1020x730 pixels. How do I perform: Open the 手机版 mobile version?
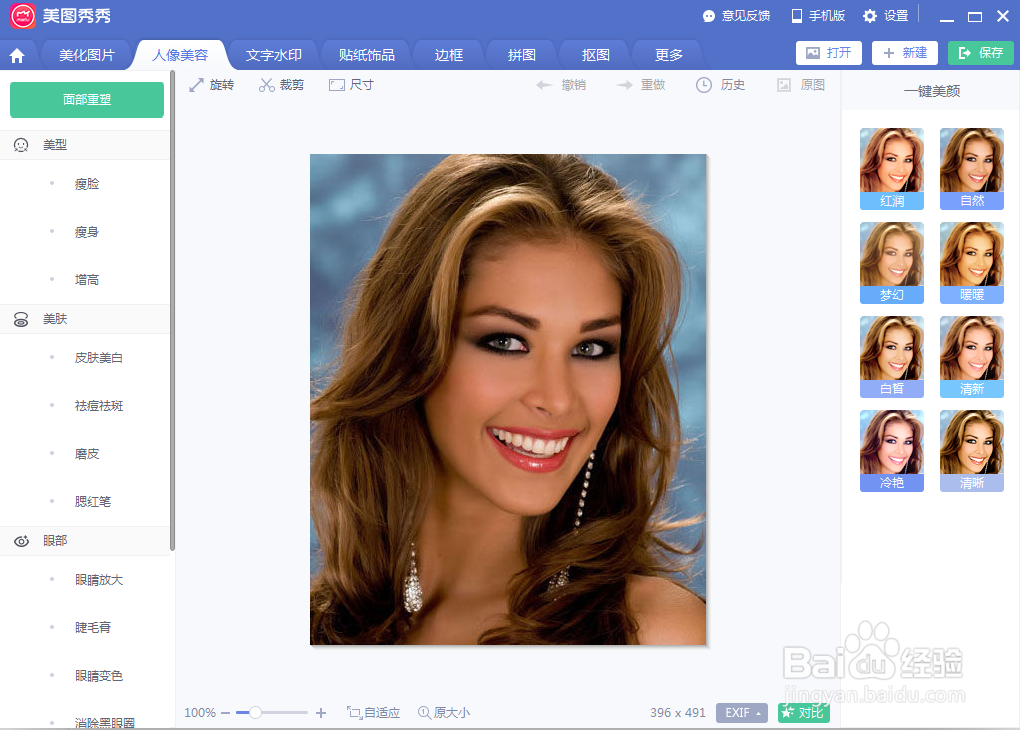click(818, 16)
